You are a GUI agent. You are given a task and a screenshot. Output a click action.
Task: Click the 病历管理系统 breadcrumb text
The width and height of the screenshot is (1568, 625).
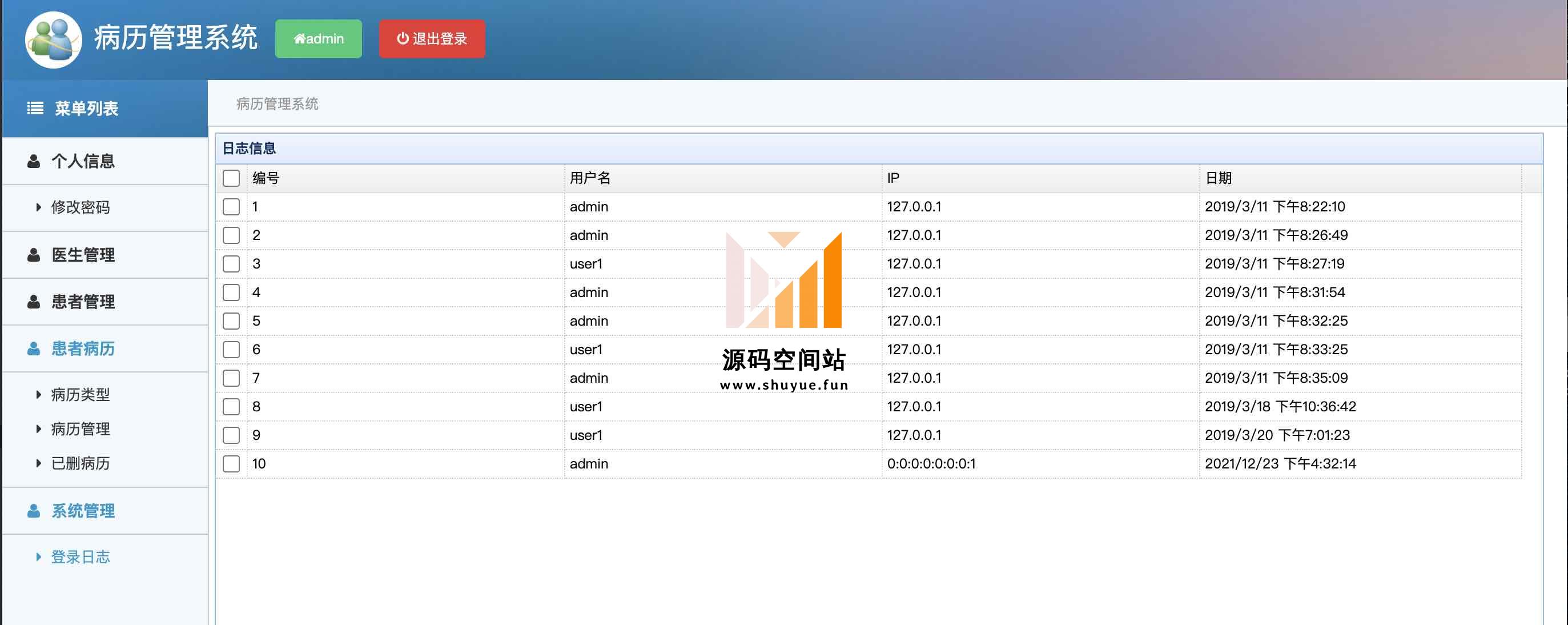point(277,104)
